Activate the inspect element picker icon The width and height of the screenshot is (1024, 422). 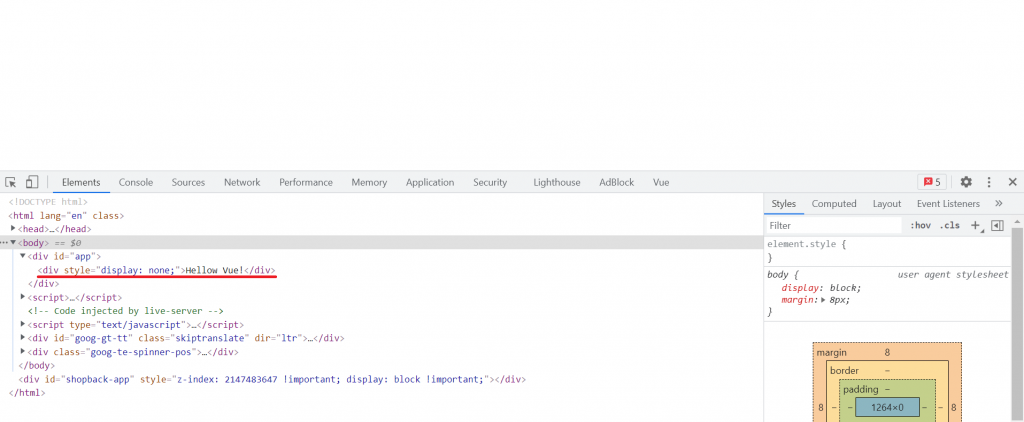coord(10,182)
